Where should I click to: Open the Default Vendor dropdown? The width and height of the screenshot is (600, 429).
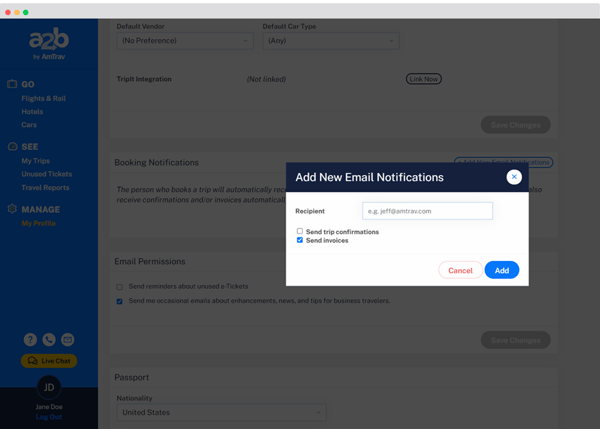click(185, 41)
